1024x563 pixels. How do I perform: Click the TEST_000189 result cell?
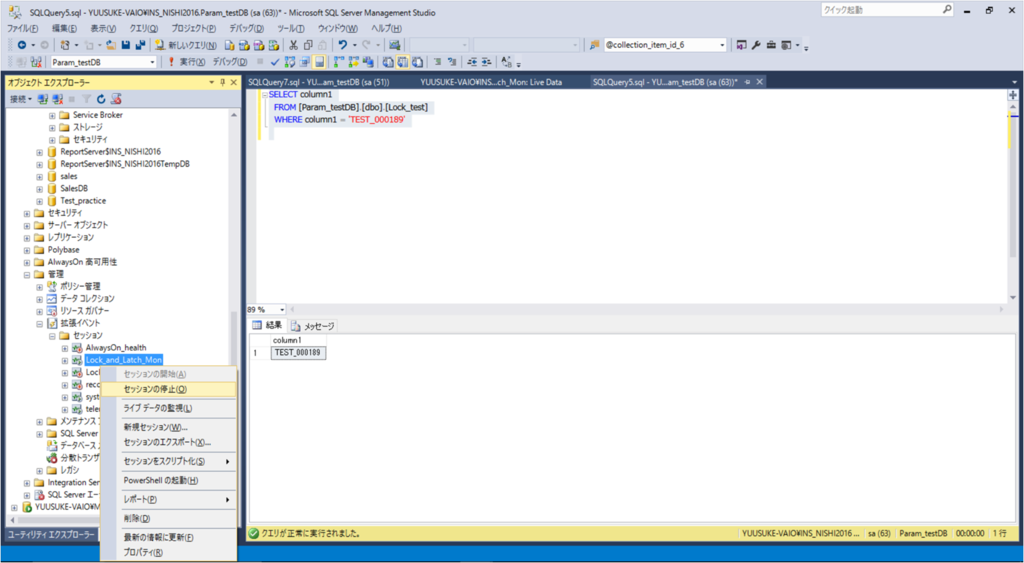[x=298, y=353]
